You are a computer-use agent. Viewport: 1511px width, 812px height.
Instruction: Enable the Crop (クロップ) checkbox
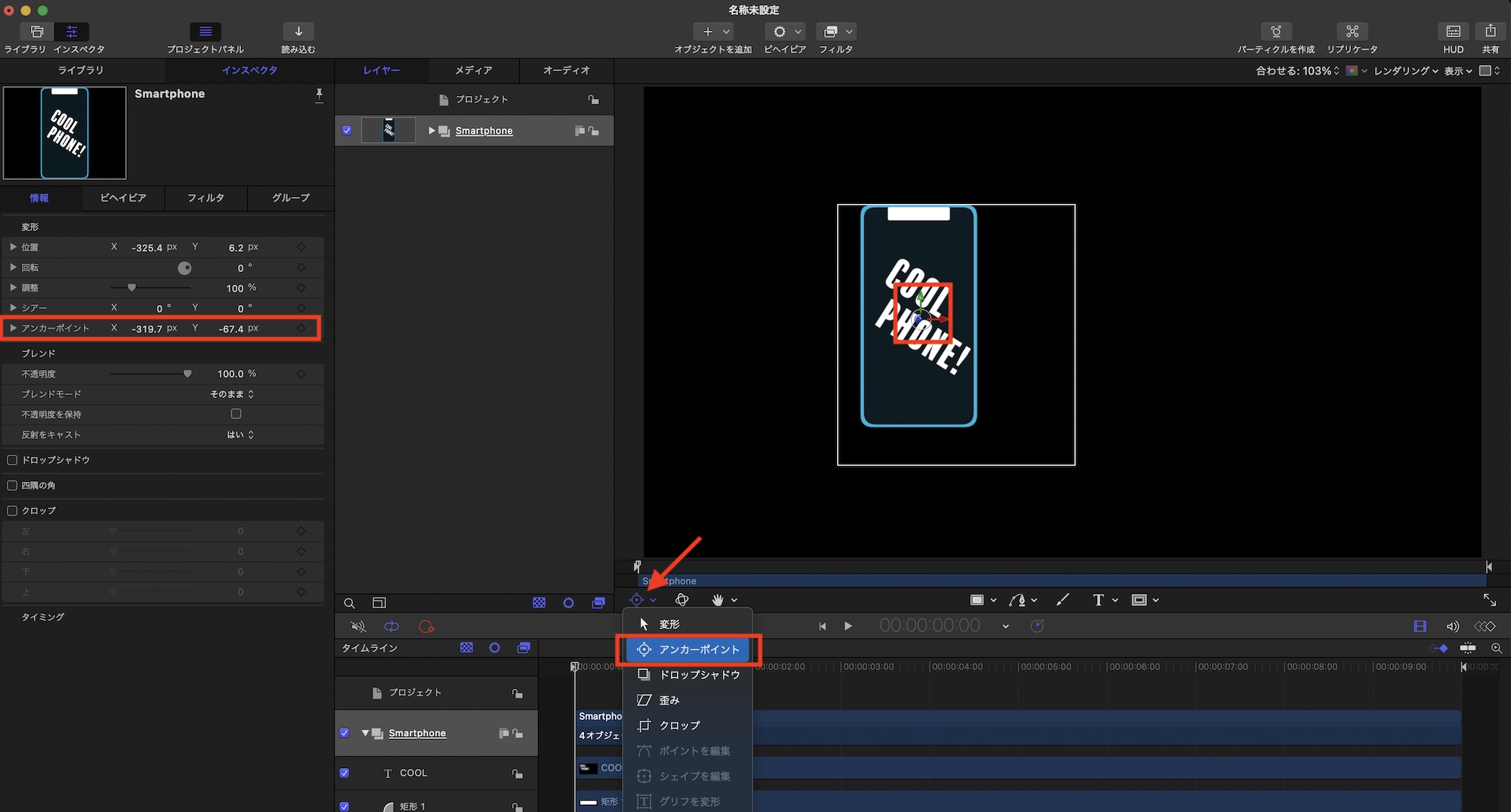tap(12, 511)
